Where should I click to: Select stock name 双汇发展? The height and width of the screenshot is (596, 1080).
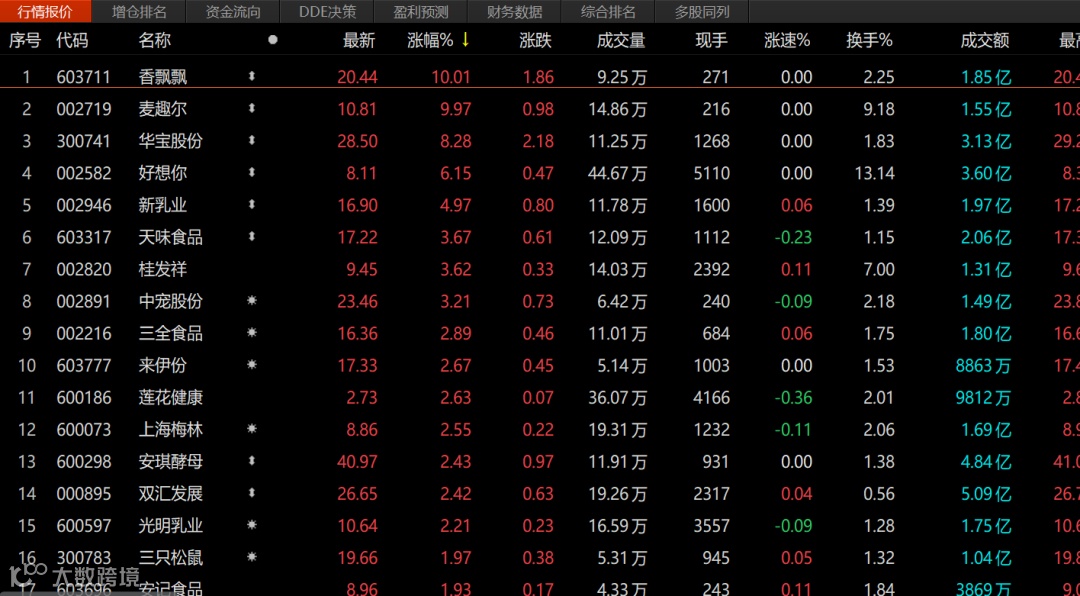(x=171, y=494)
